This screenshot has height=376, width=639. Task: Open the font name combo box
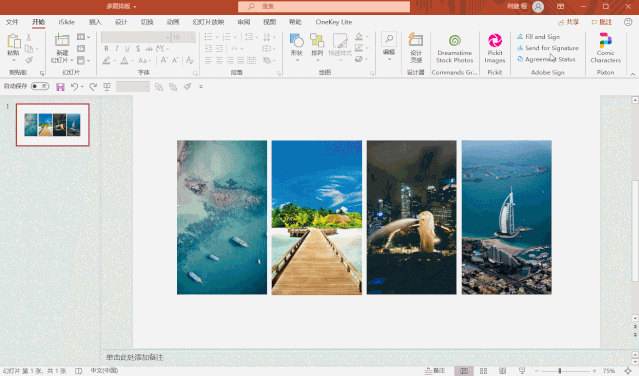pyautogui.click(x=136, y=37)
